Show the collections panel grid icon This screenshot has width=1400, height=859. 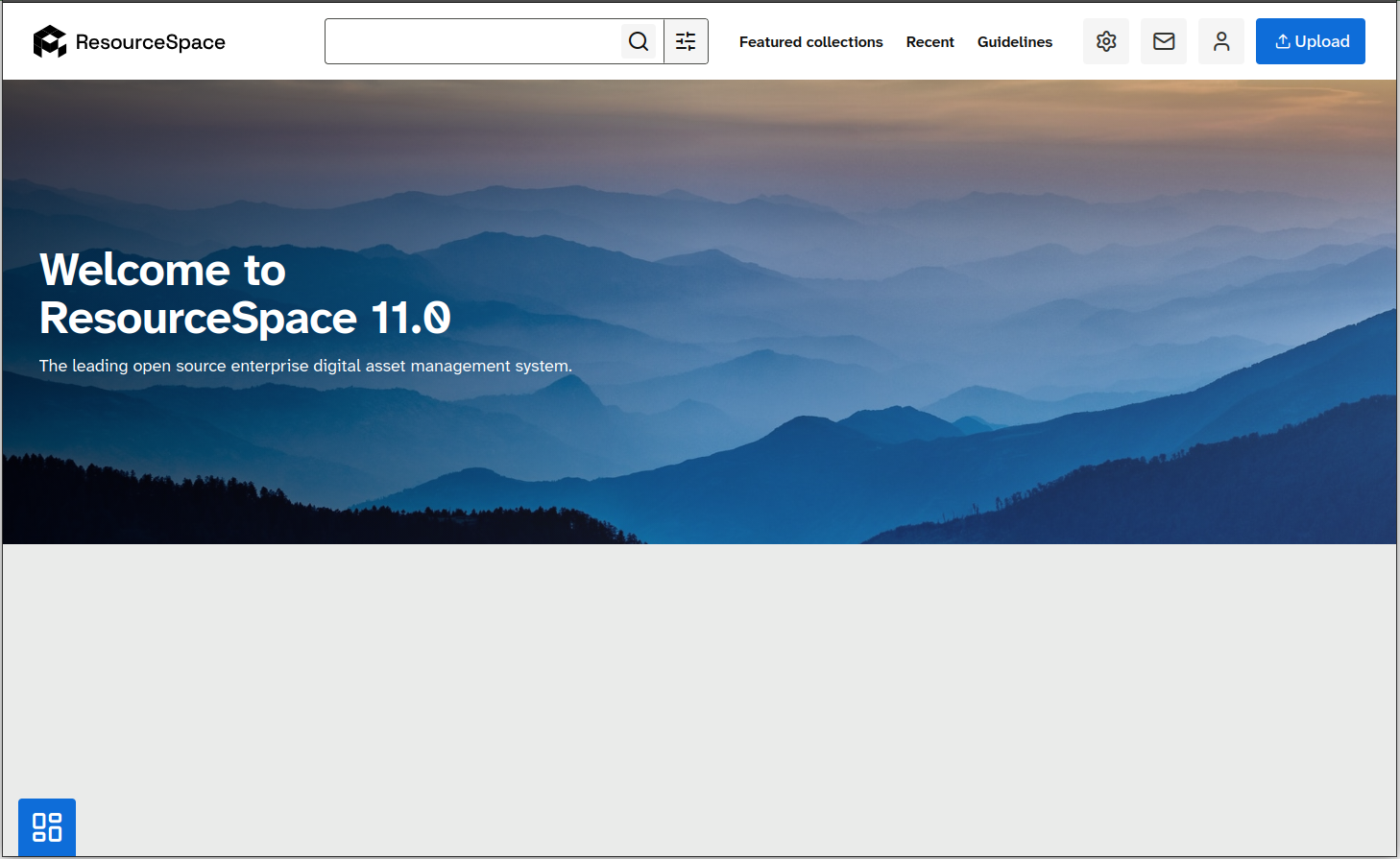pyautogui.click(x=47, y=827)
